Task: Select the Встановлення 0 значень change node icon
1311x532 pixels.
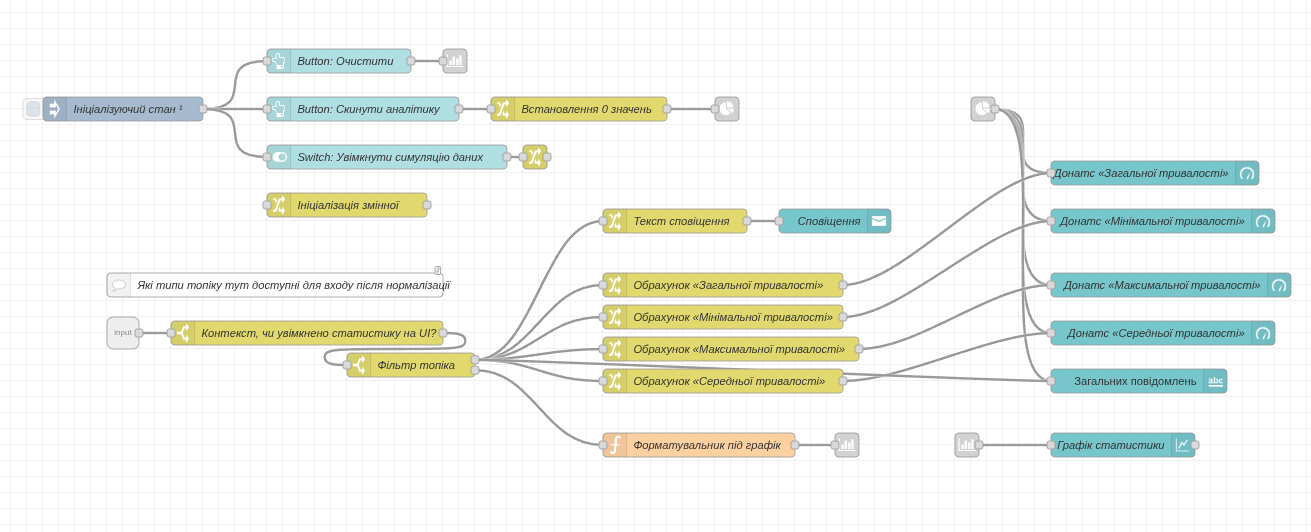Action: tap(503, 109)
